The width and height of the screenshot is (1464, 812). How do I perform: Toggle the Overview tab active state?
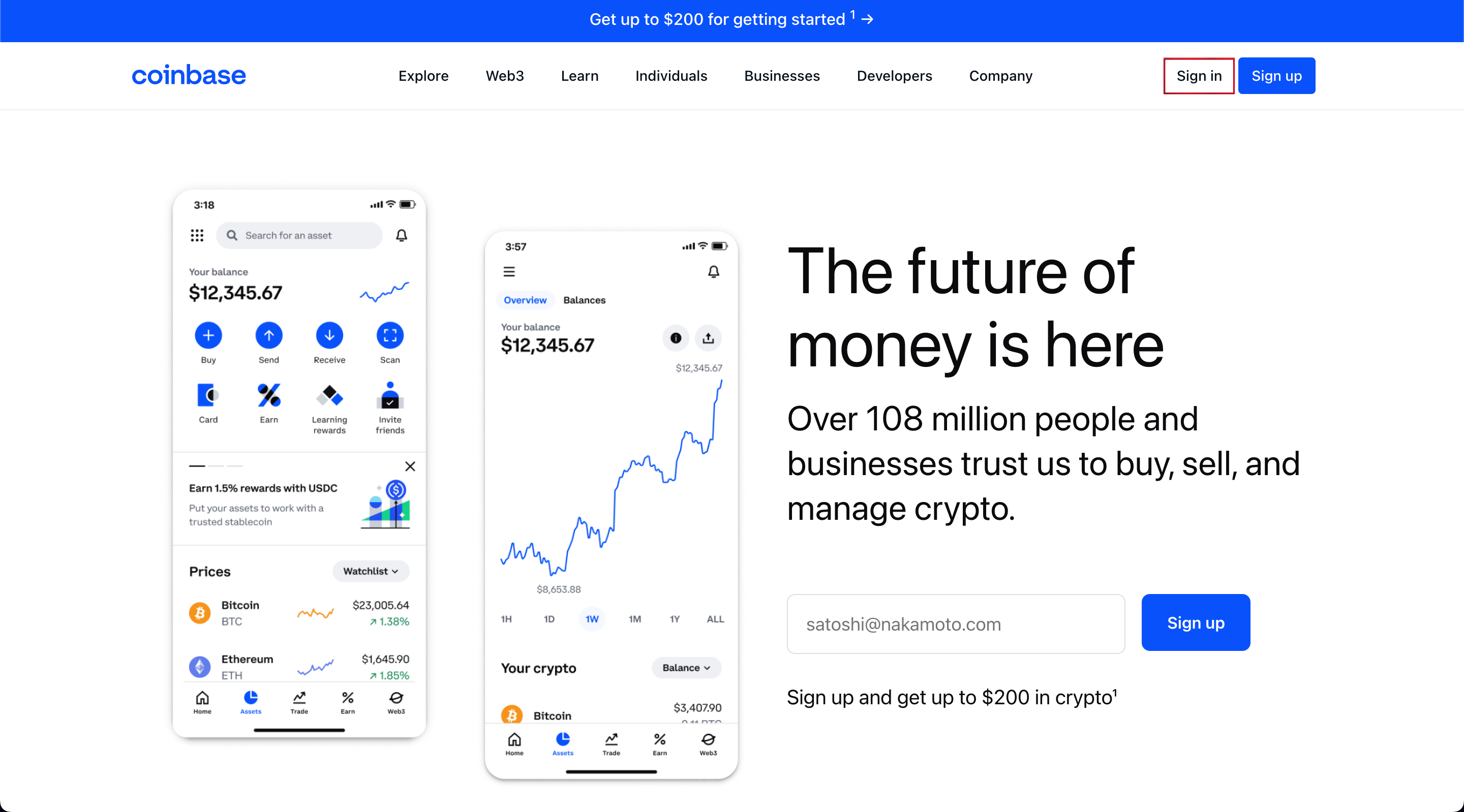point(525,300)
